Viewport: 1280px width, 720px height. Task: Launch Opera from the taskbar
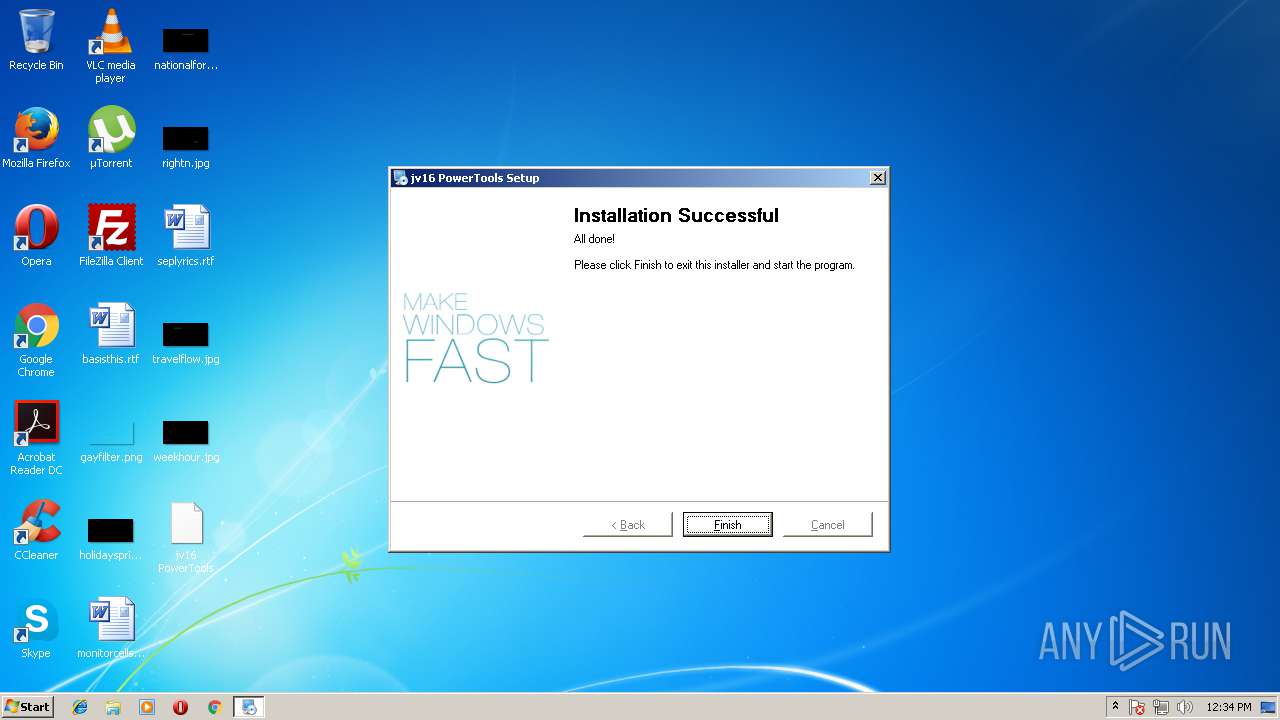click(x=180, y=707)
